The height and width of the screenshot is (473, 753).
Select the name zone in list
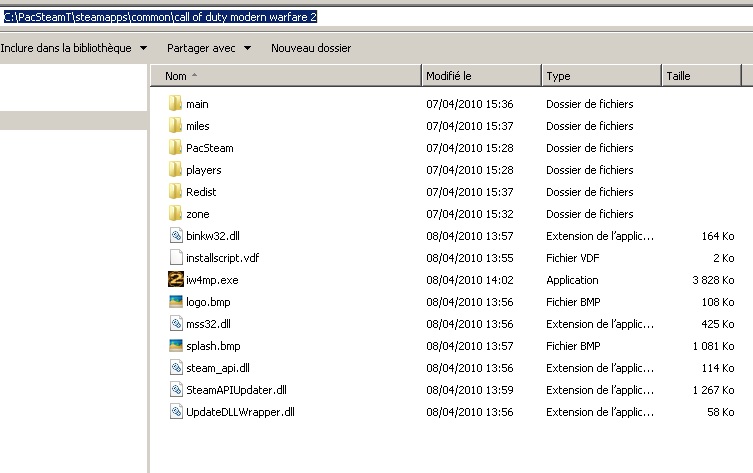[x=198, y=214]
